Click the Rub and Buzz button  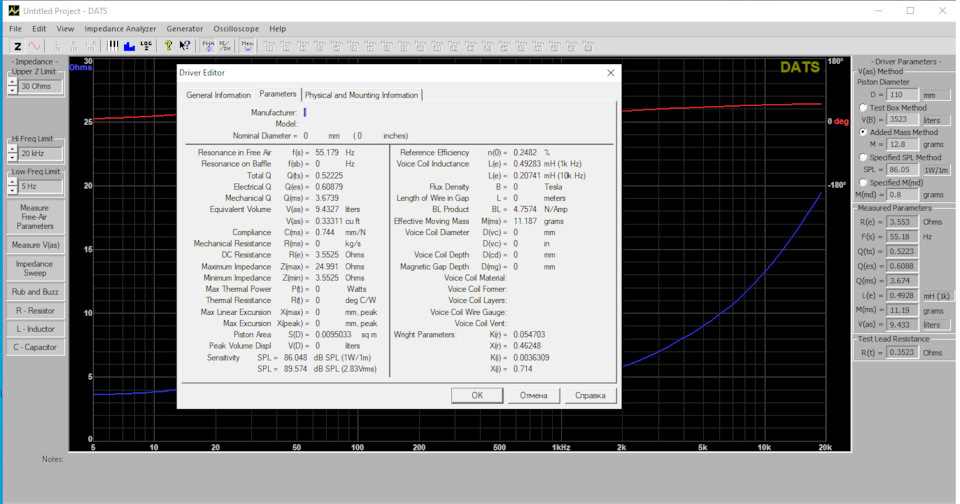[x=35, y=292]
